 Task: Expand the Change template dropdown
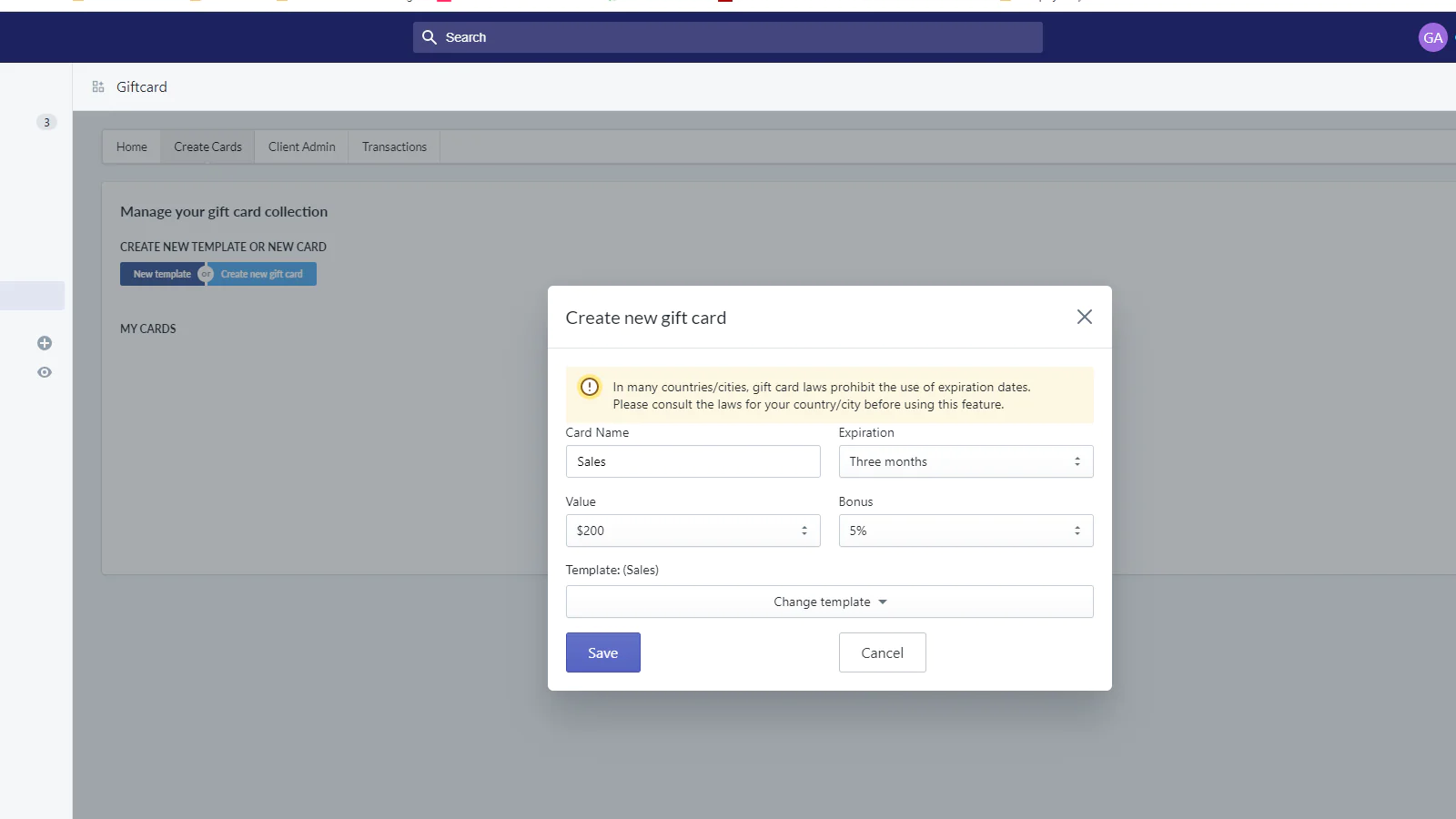point(829,602)
